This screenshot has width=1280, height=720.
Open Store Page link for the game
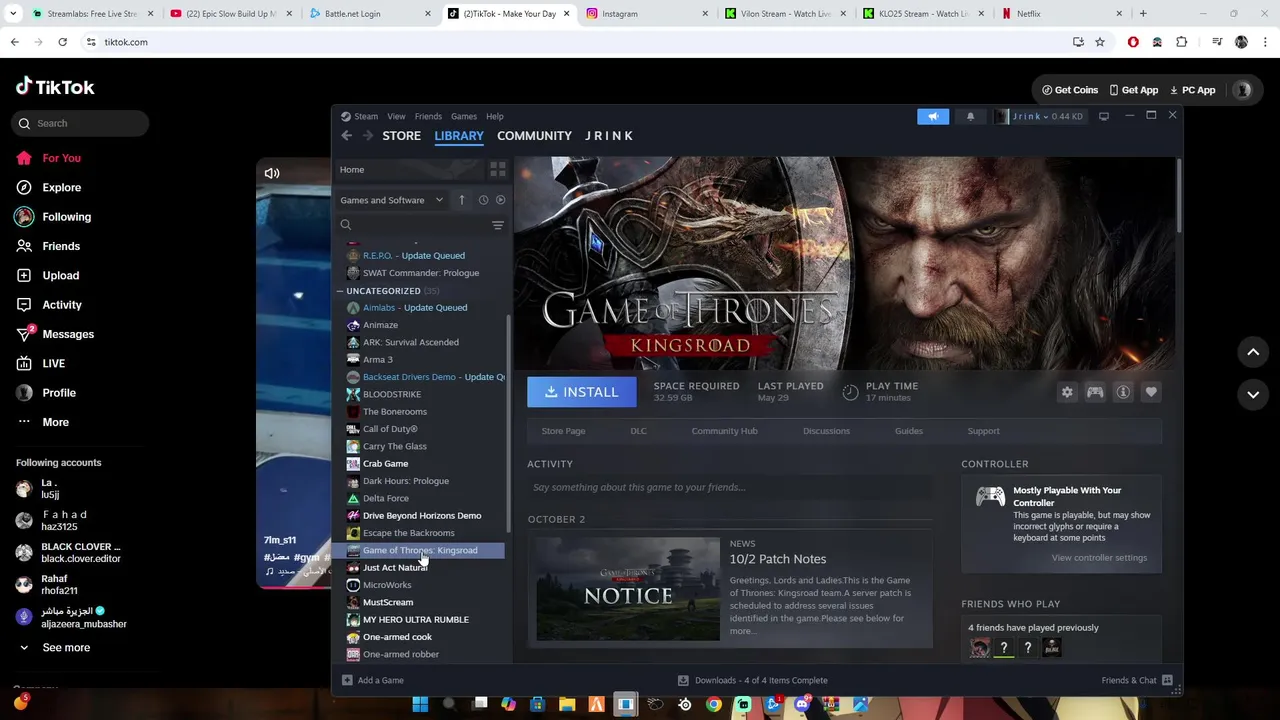(x=563, y=431)
